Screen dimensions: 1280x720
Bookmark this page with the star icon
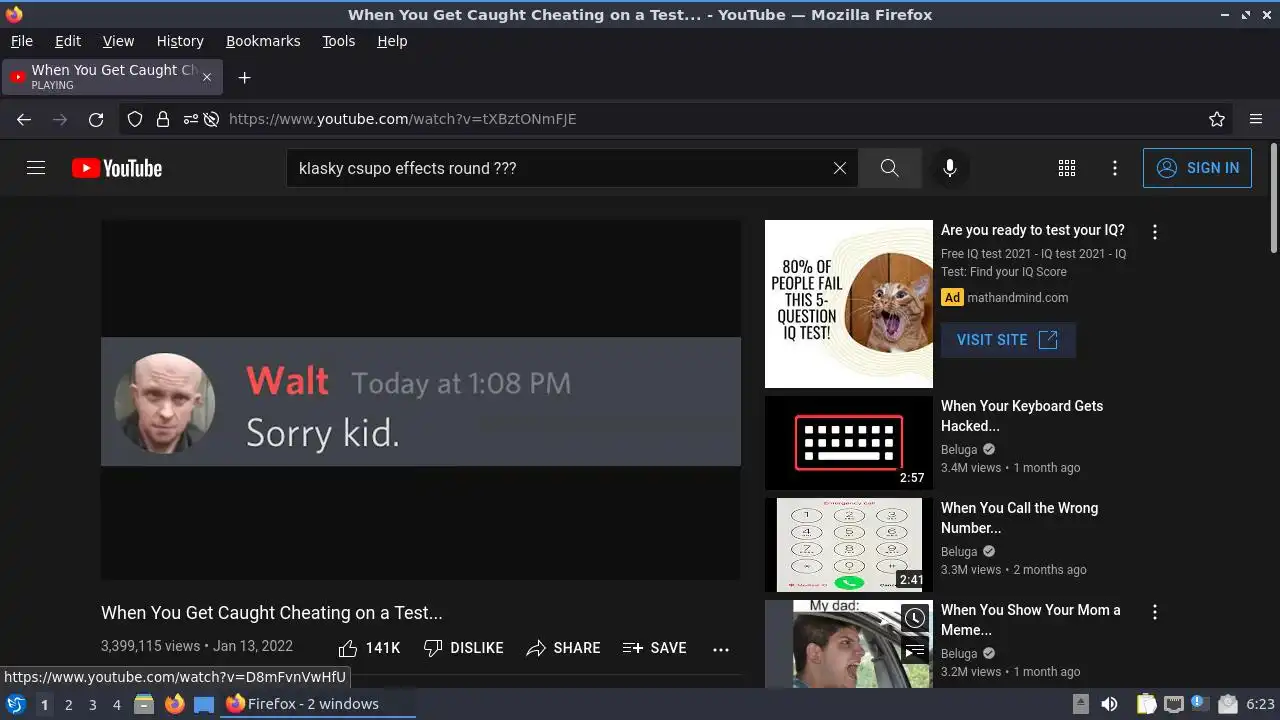point(1217,119)
